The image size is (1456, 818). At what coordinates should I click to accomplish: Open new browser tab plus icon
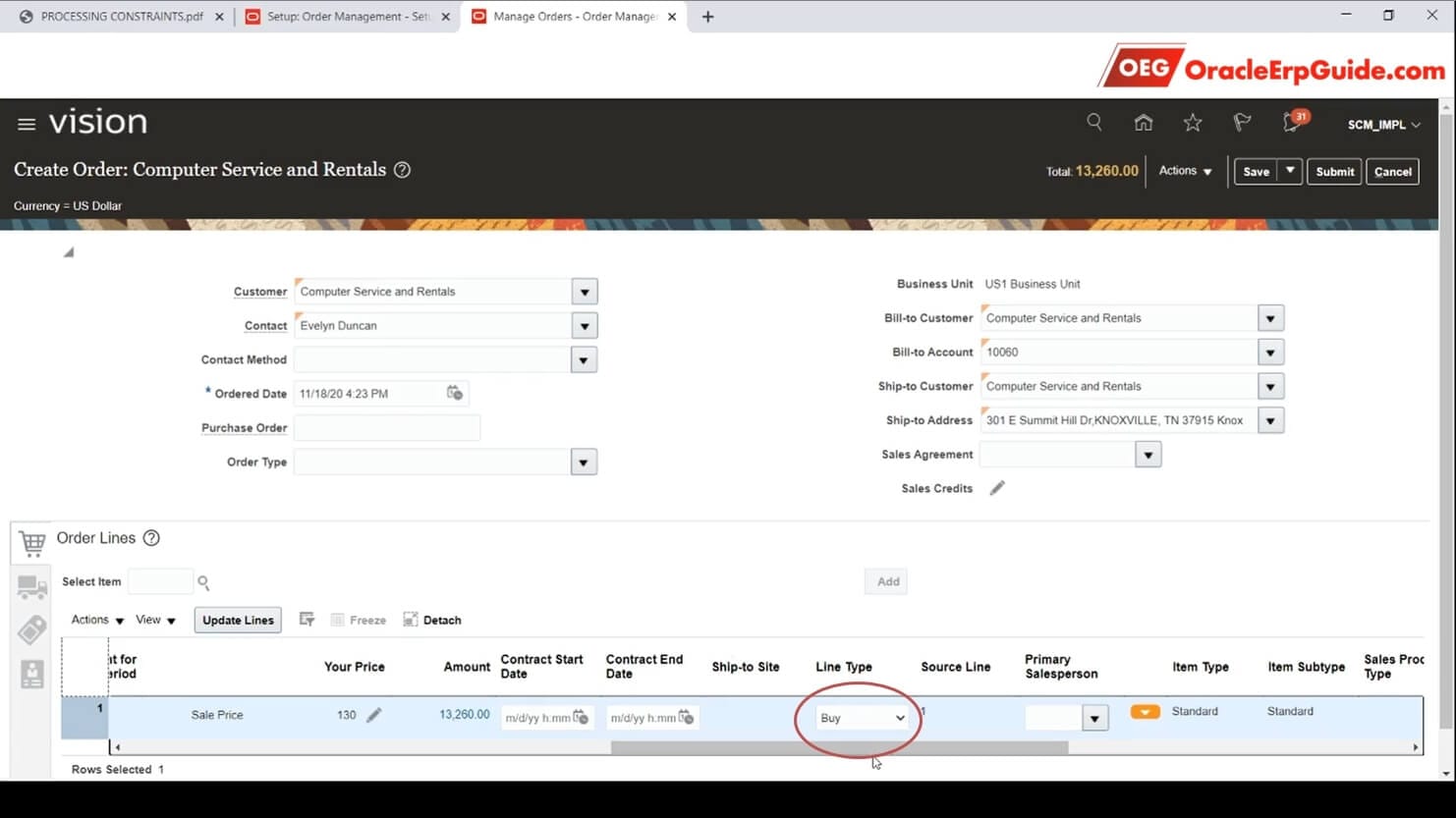pos(707,17)
